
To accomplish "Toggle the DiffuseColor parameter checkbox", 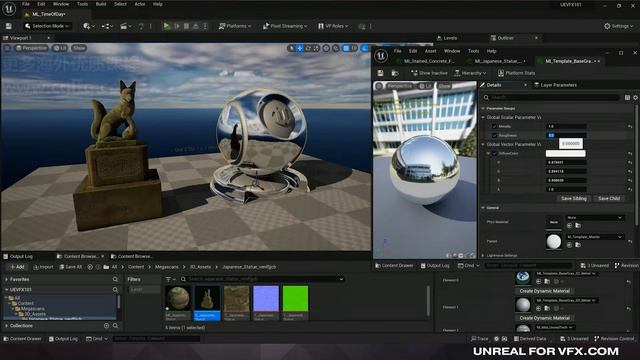I will click(494, 153).
